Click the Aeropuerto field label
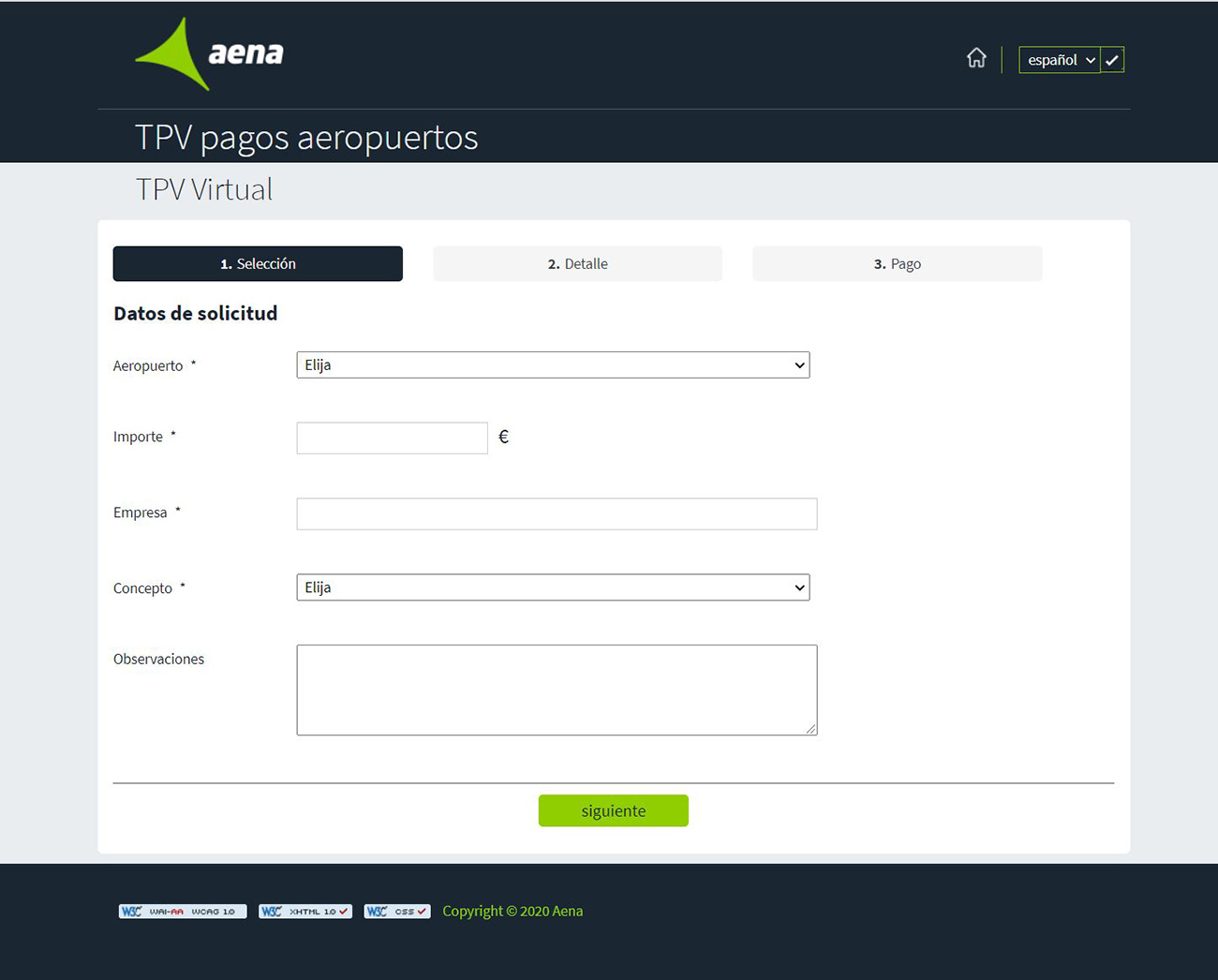 (148, 366)
